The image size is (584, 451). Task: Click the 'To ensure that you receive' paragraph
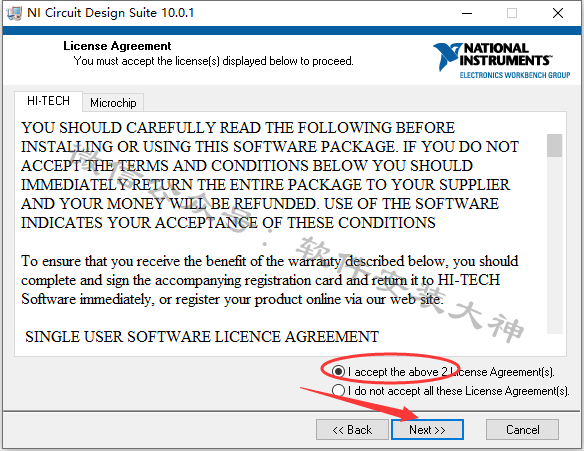pyautogui.click(x=270, y=280)
